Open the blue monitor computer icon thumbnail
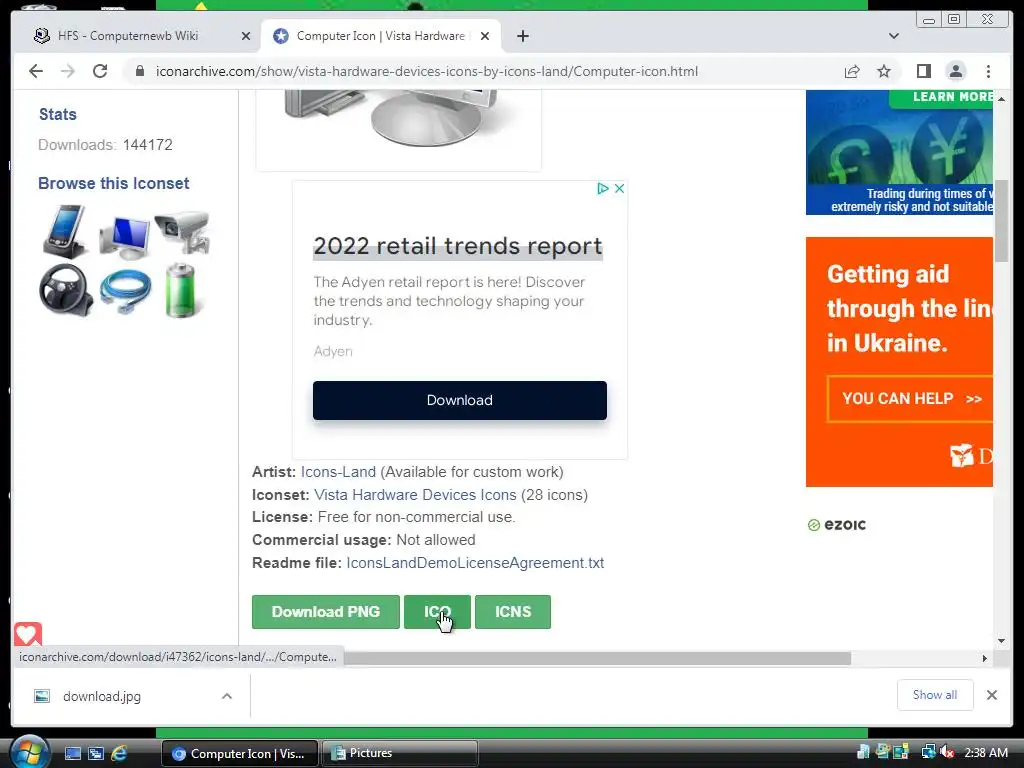 pyautogui.click(x=124, y=237)
